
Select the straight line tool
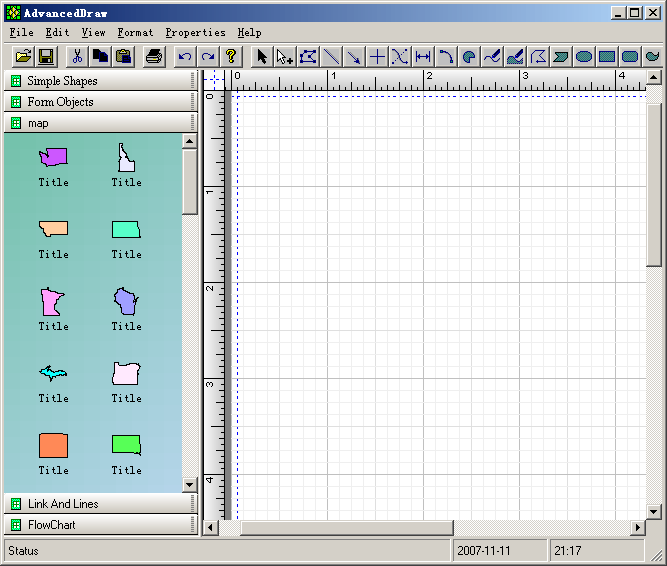pos(331,57)
